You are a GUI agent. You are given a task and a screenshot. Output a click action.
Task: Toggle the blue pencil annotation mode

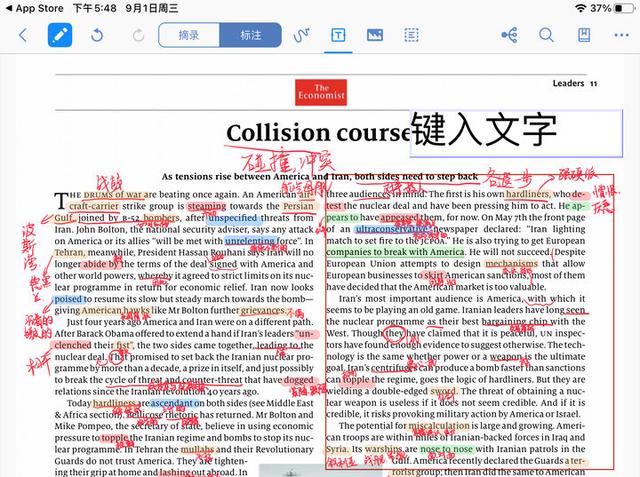click(x=60, y=35)
